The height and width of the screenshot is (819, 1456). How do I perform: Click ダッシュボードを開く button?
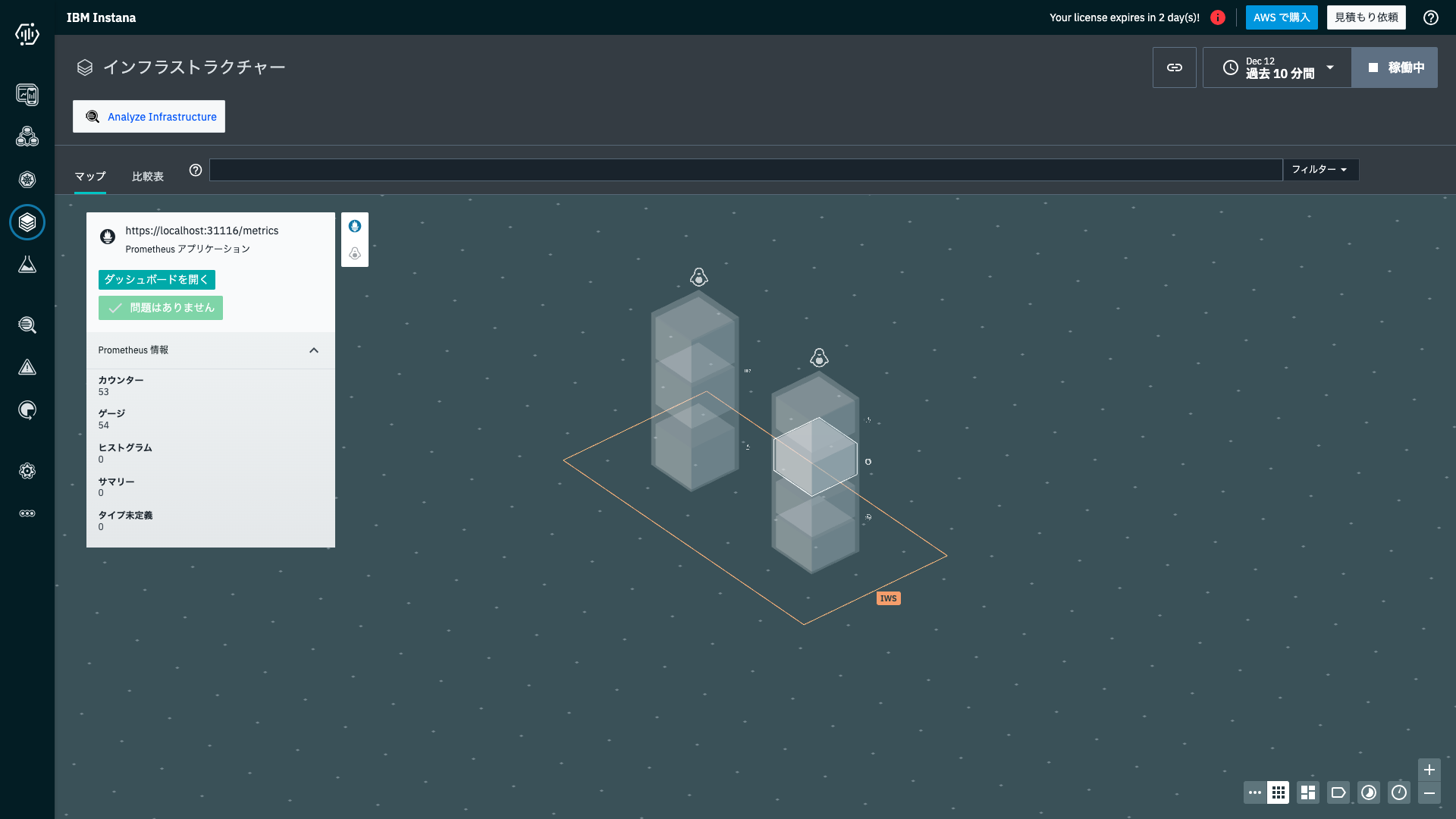click(x=157, y=280)
